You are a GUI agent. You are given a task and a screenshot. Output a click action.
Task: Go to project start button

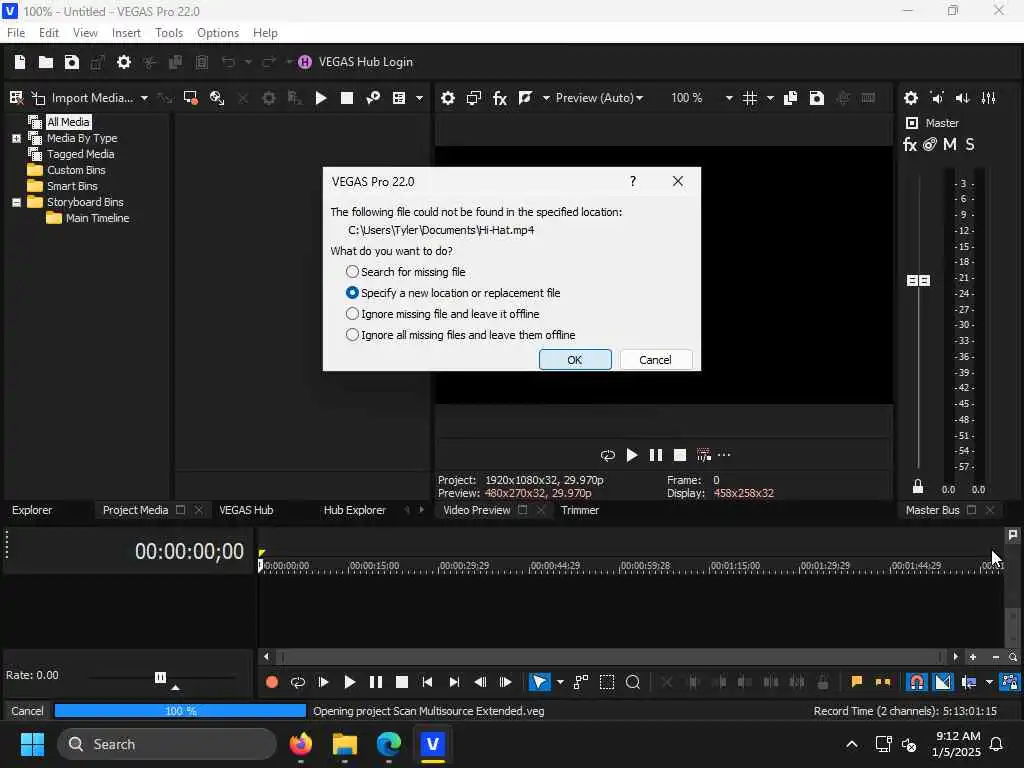427,682
